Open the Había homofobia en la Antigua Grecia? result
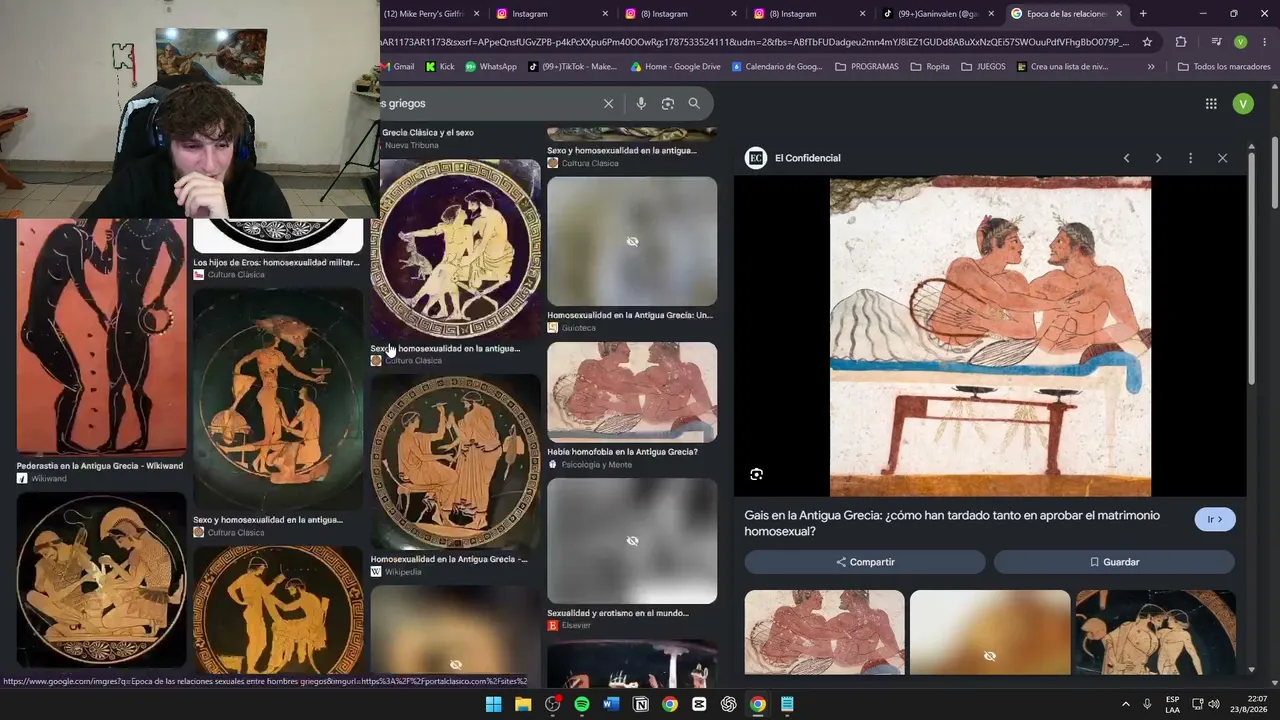This screenshot has width=1280, height=720. [x=622, y=452]
